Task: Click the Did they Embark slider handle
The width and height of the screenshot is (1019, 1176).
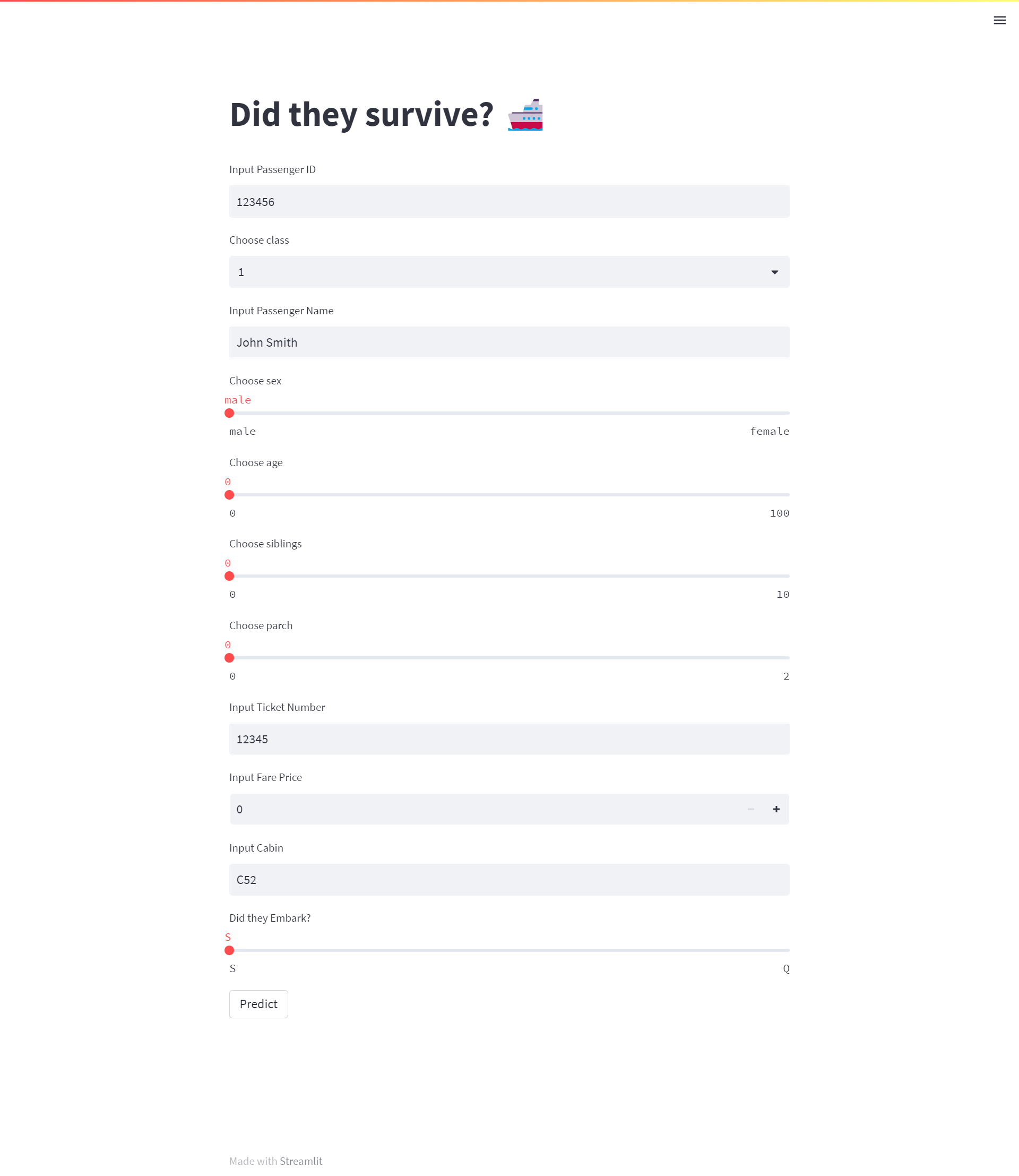Action: pos(229,950)
